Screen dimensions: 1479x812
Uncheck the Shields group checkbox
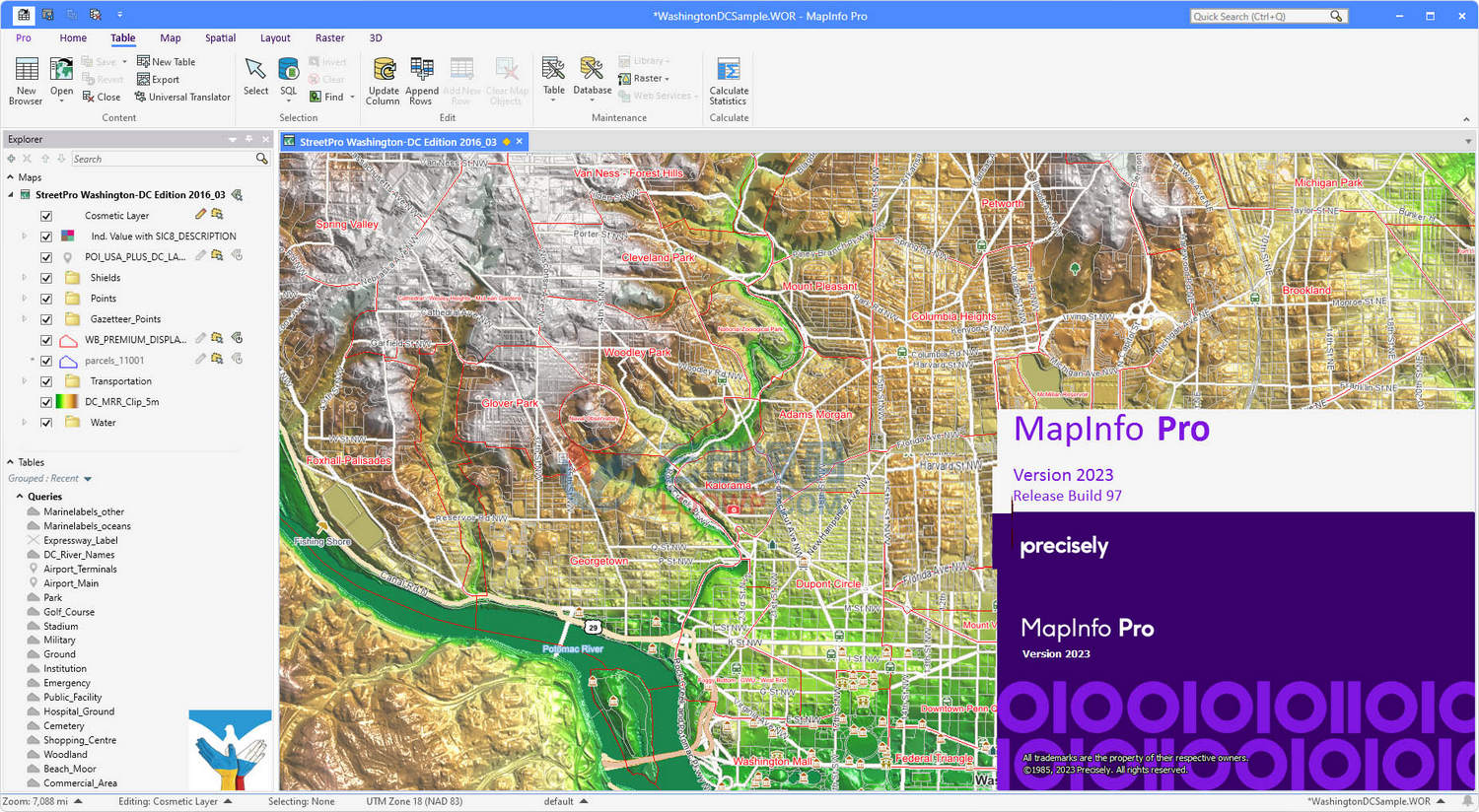pyautogui.click(x=46, y=278)
